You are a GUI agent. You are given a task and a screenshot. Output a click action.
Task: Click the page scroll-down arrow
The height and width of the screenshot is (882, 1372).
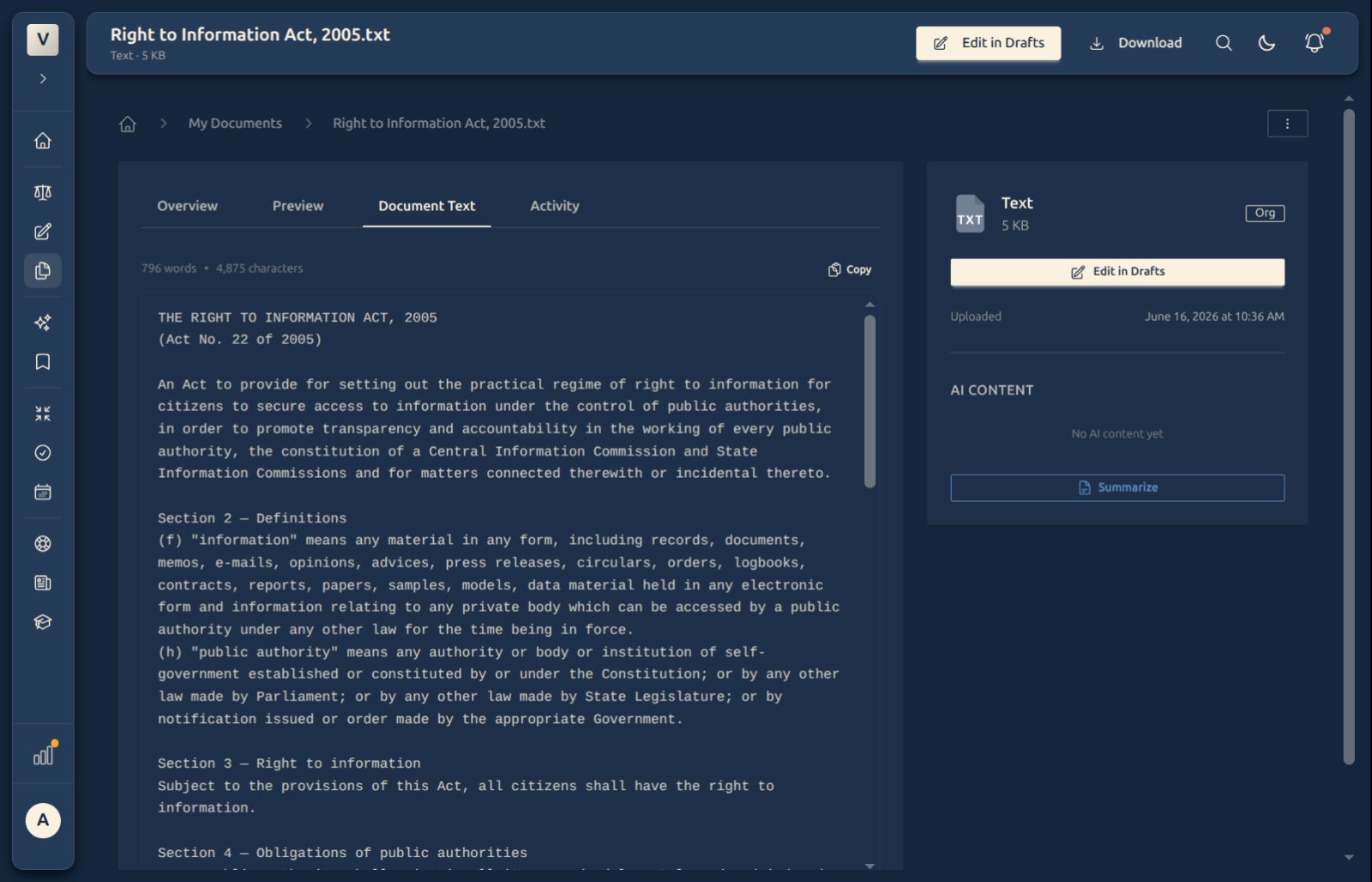point(1349,857)
